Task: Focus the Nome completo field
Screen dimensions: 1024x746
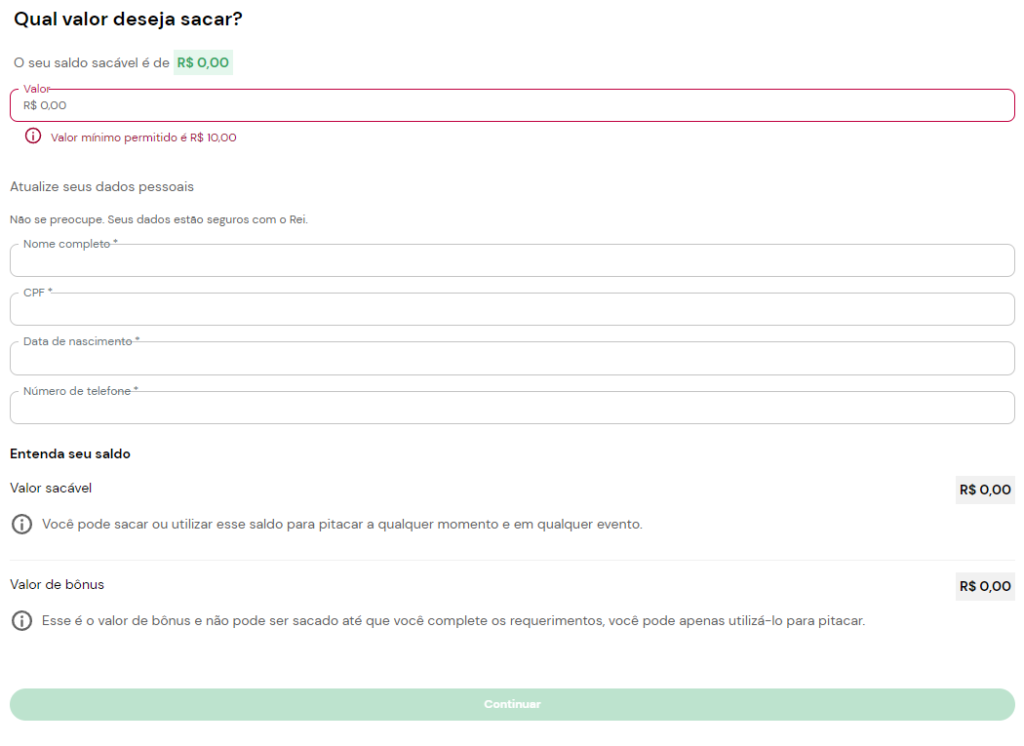Action: tap(512, 261)
